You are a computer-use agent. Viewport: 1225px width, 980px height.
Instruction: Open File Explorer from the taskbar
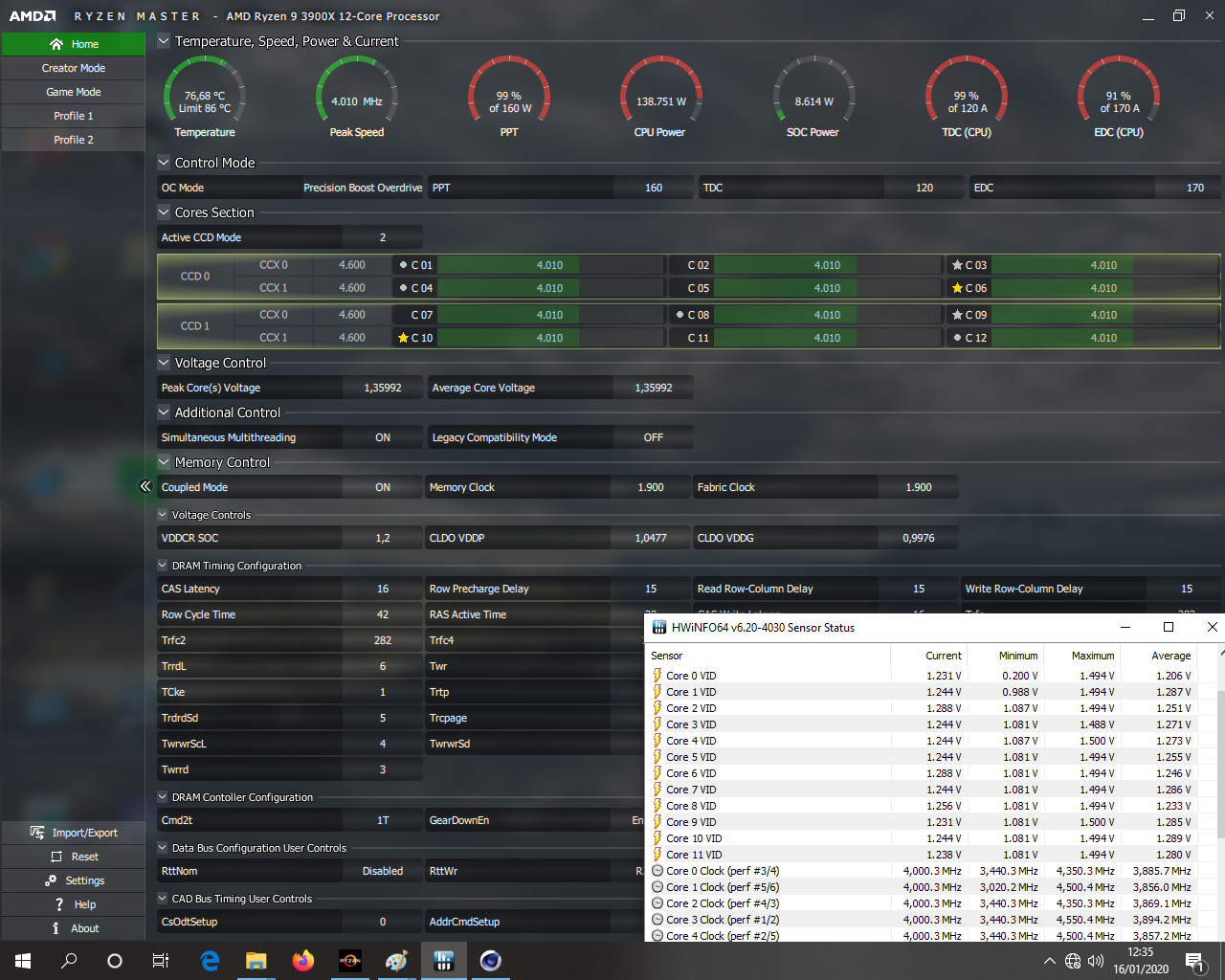(256, 961)
